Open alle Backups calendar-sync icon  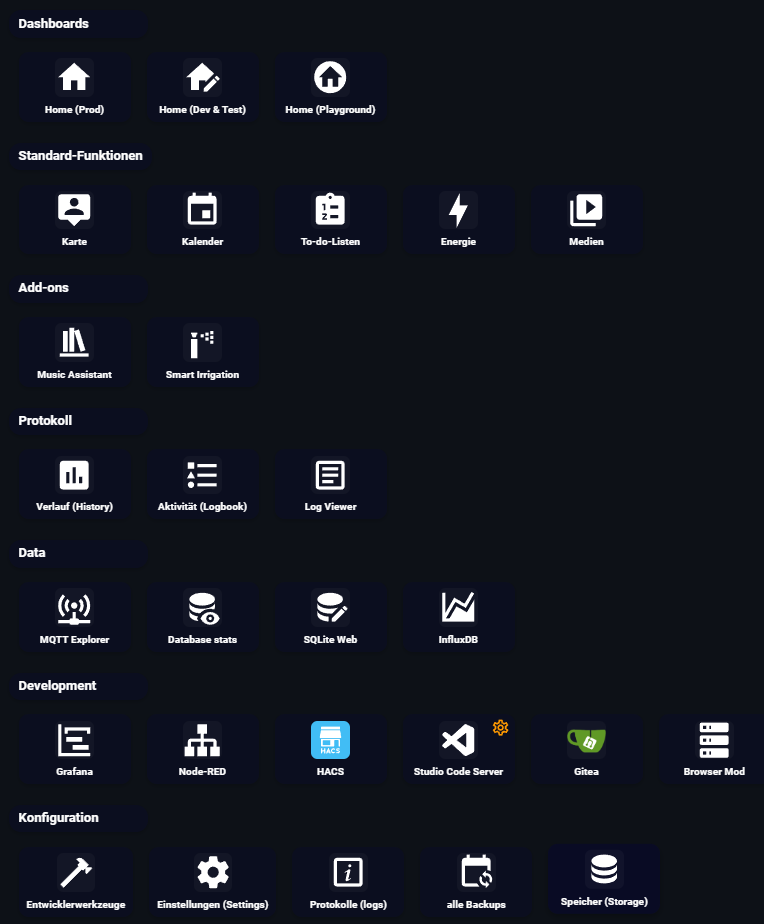click(476, 872)
